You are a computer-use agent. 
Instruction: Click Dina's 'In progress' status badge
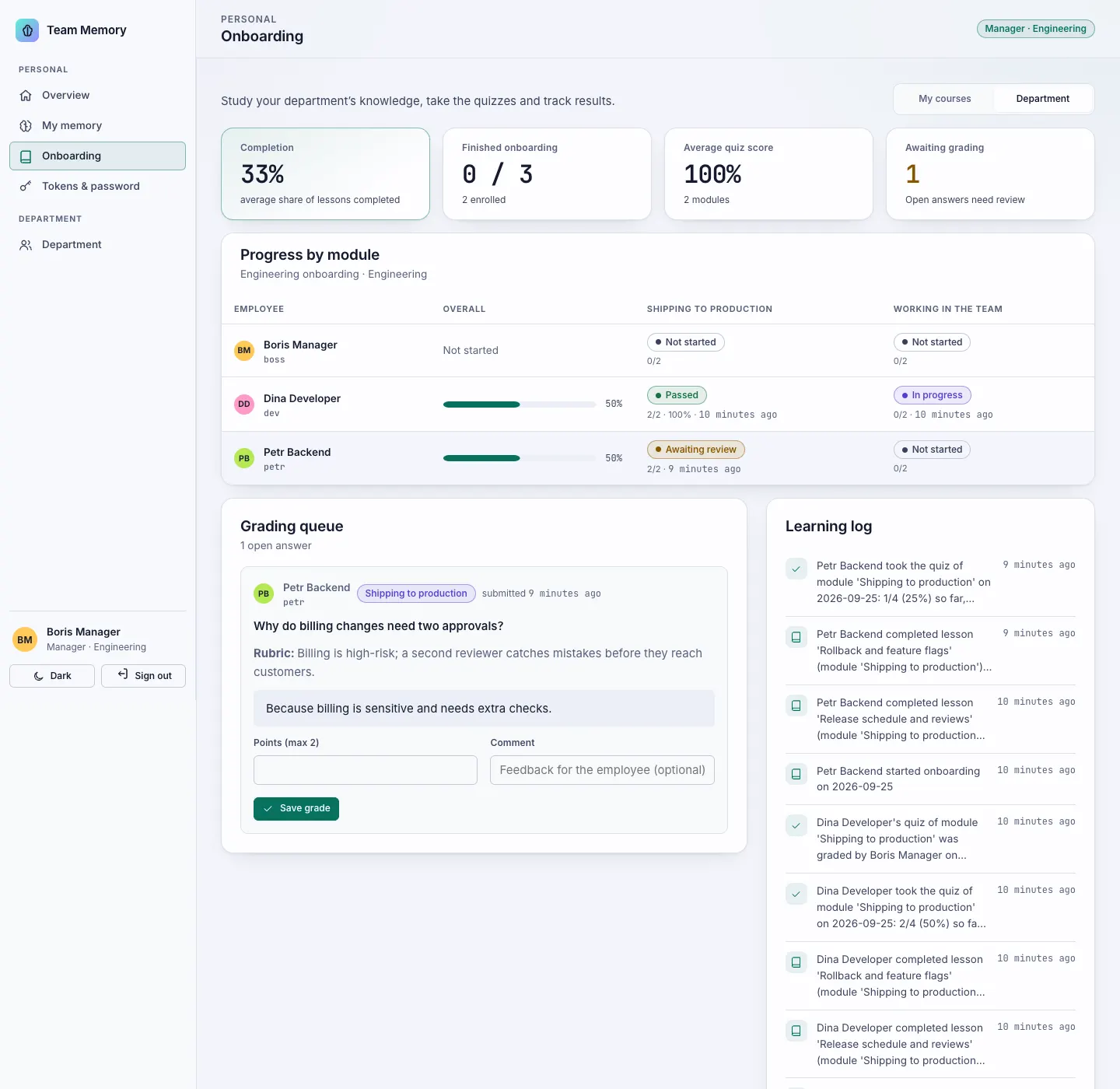click(933, 395)
